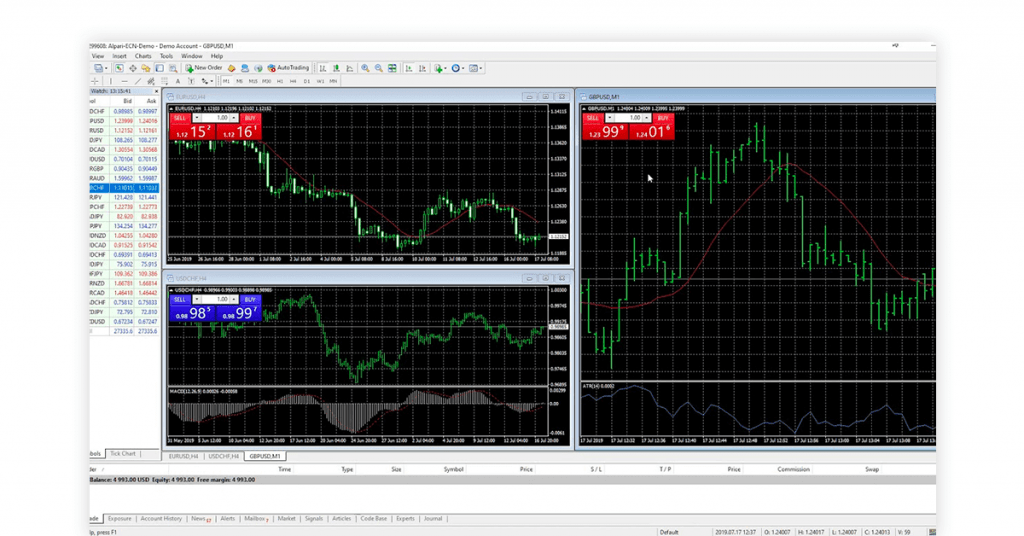
Task: Close the Market Watch panel
Action: tap(158, 91)
